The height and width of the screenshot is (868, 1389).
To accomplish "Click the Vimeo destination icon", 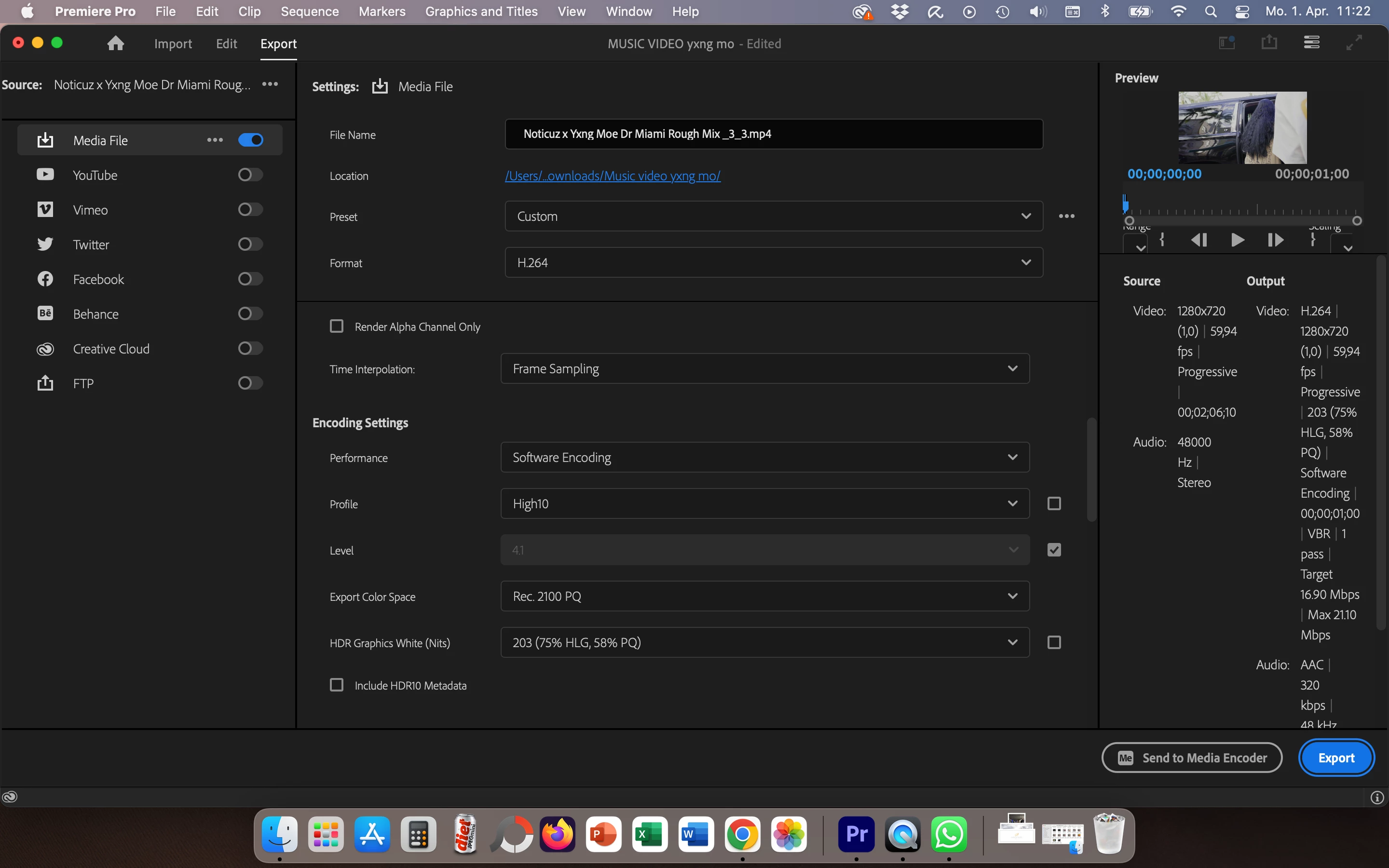I will coord(45,210).
